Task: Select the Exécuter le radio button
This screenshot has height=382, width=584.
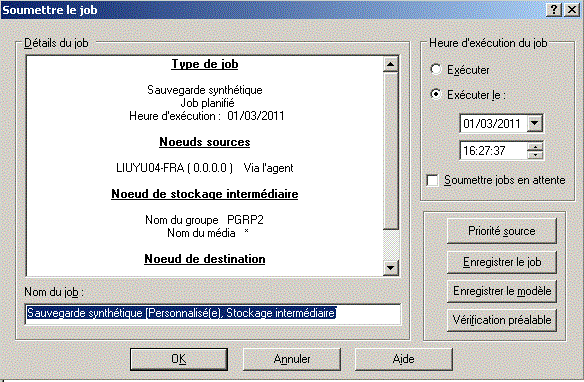Action: 436,94
